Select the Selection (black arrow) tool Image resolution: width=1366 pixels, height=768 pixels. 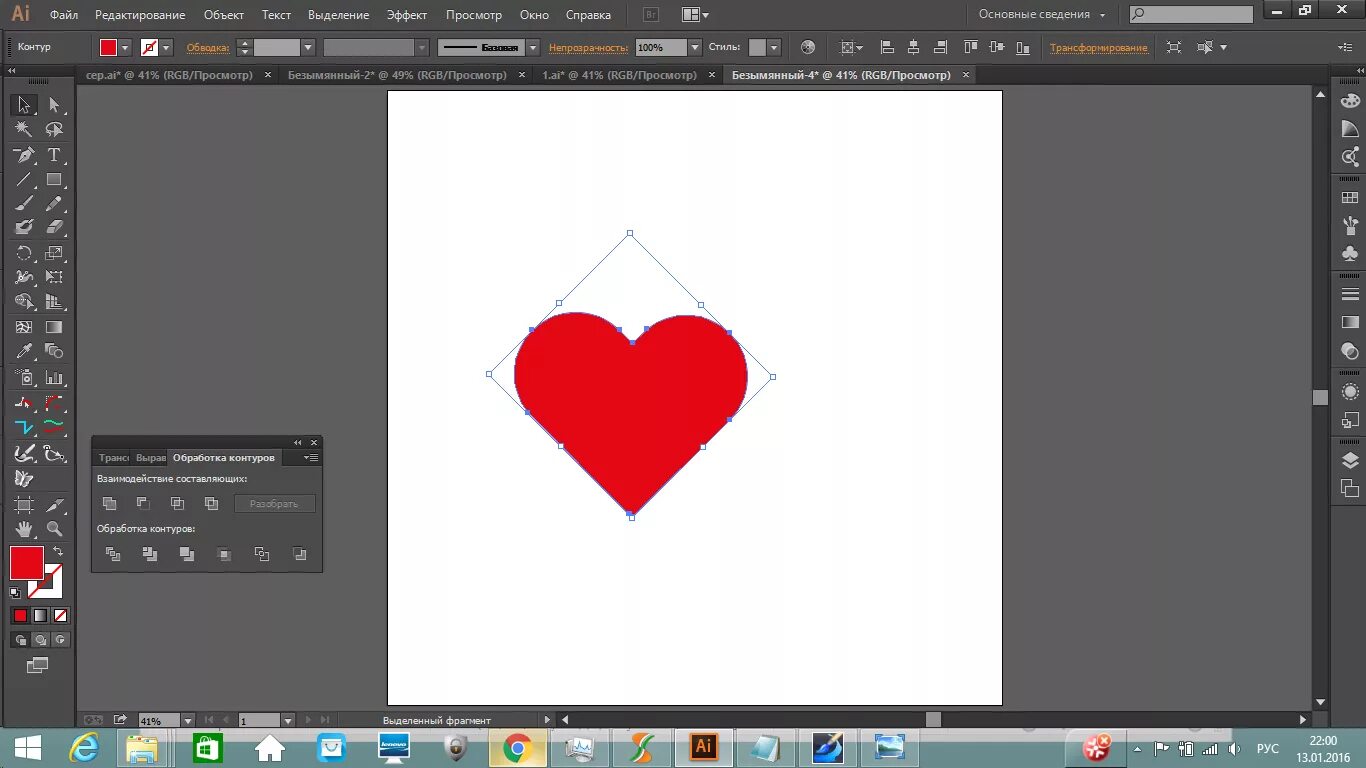[24, 105]
